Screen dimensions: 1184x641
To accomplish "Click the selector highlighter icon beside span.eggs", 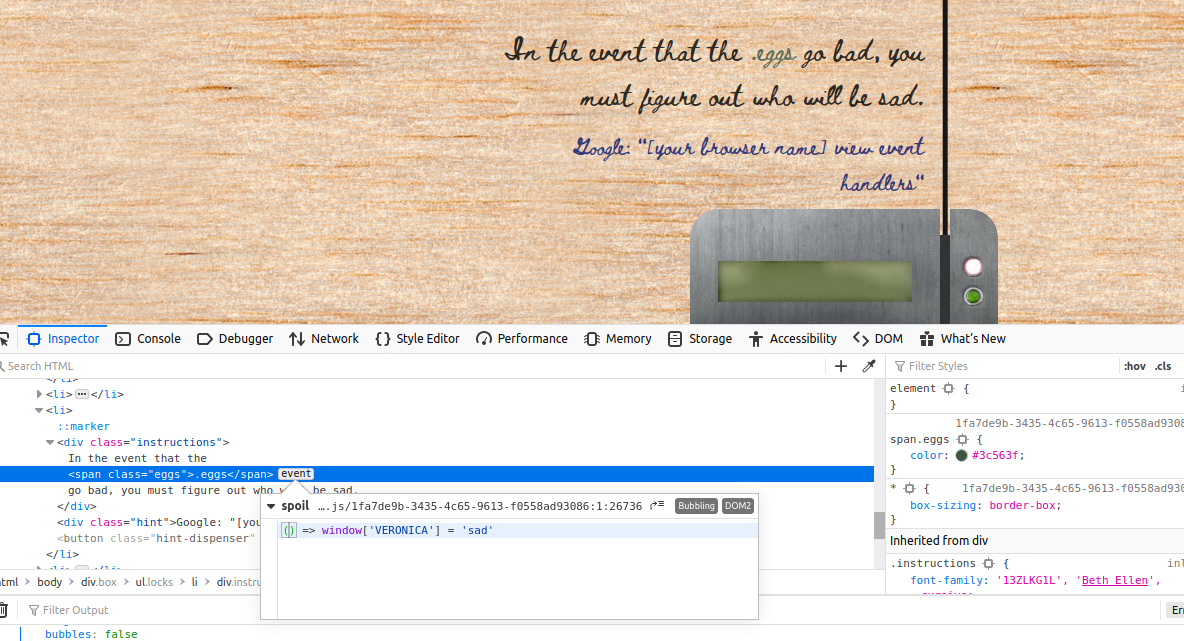I will pos(962,439).
